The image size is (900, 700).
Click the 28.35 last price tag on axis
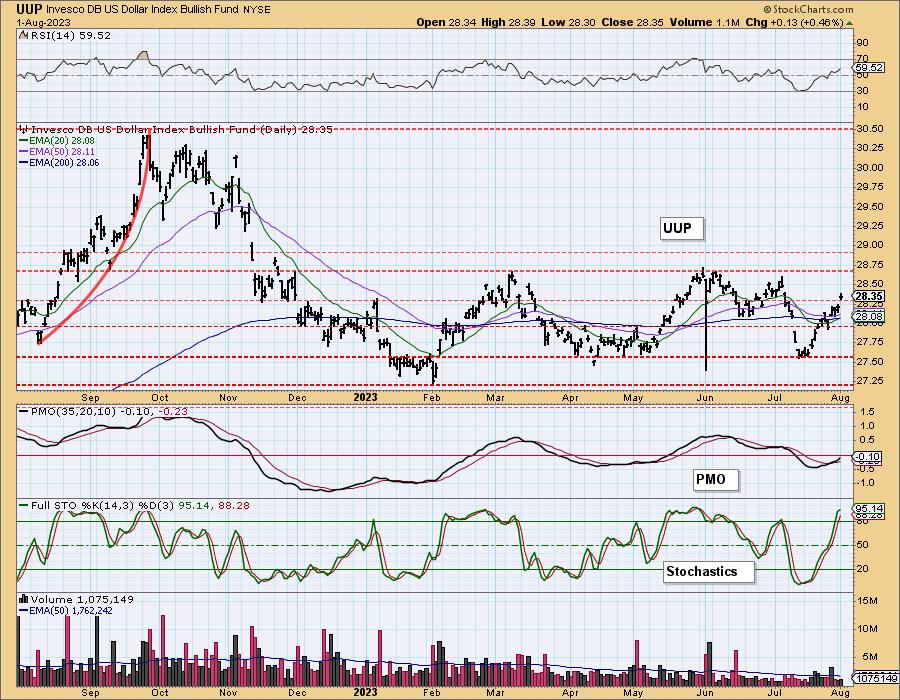tap(868, 296)
